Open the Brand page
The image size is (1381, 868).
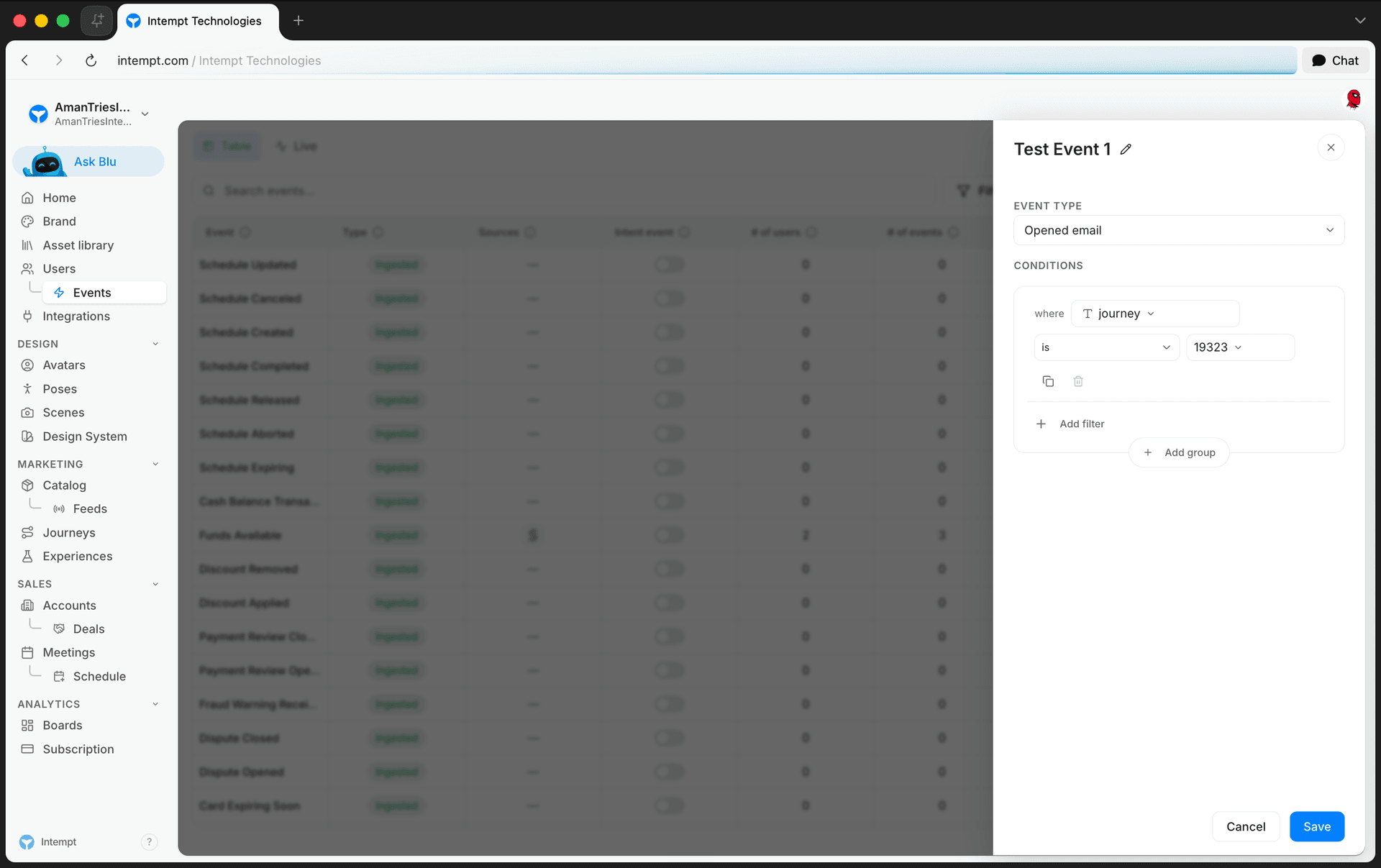[59, 221]
